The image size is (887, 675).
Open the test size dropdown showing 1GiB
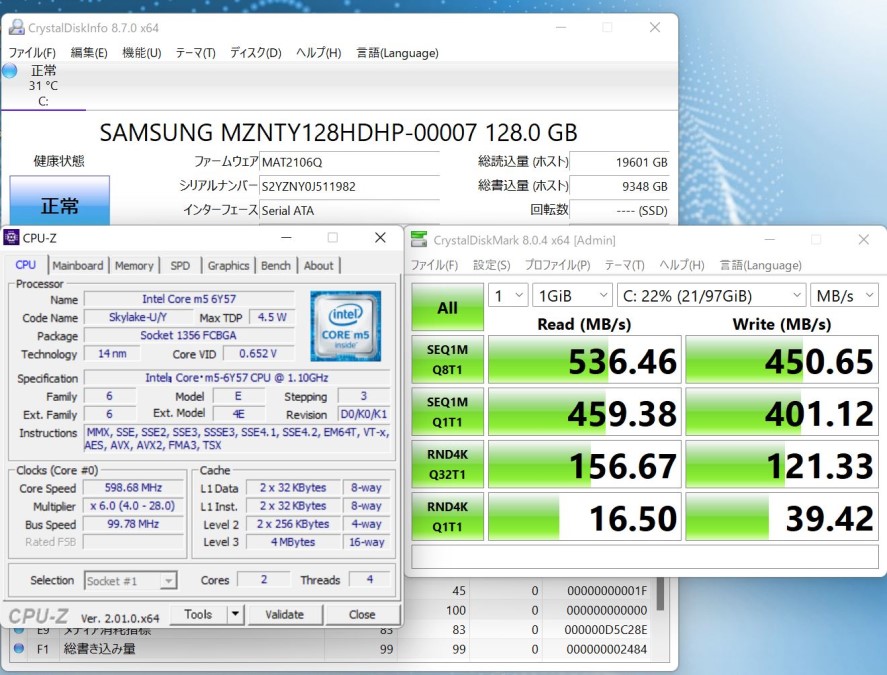coord(572,295)
